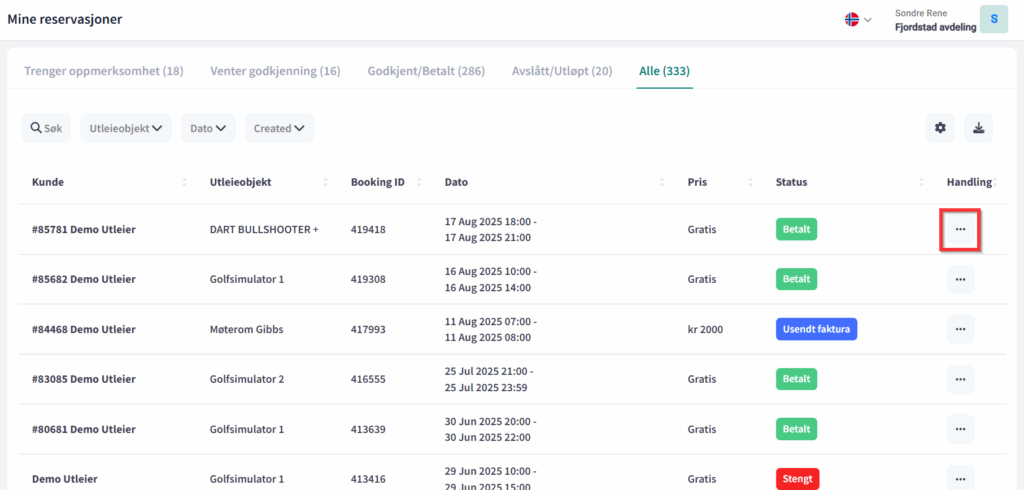Screen dimensions: 1024x490
Task: Click the user avatar with letter S
Action: pyautogui.click(x=993, y=19)
